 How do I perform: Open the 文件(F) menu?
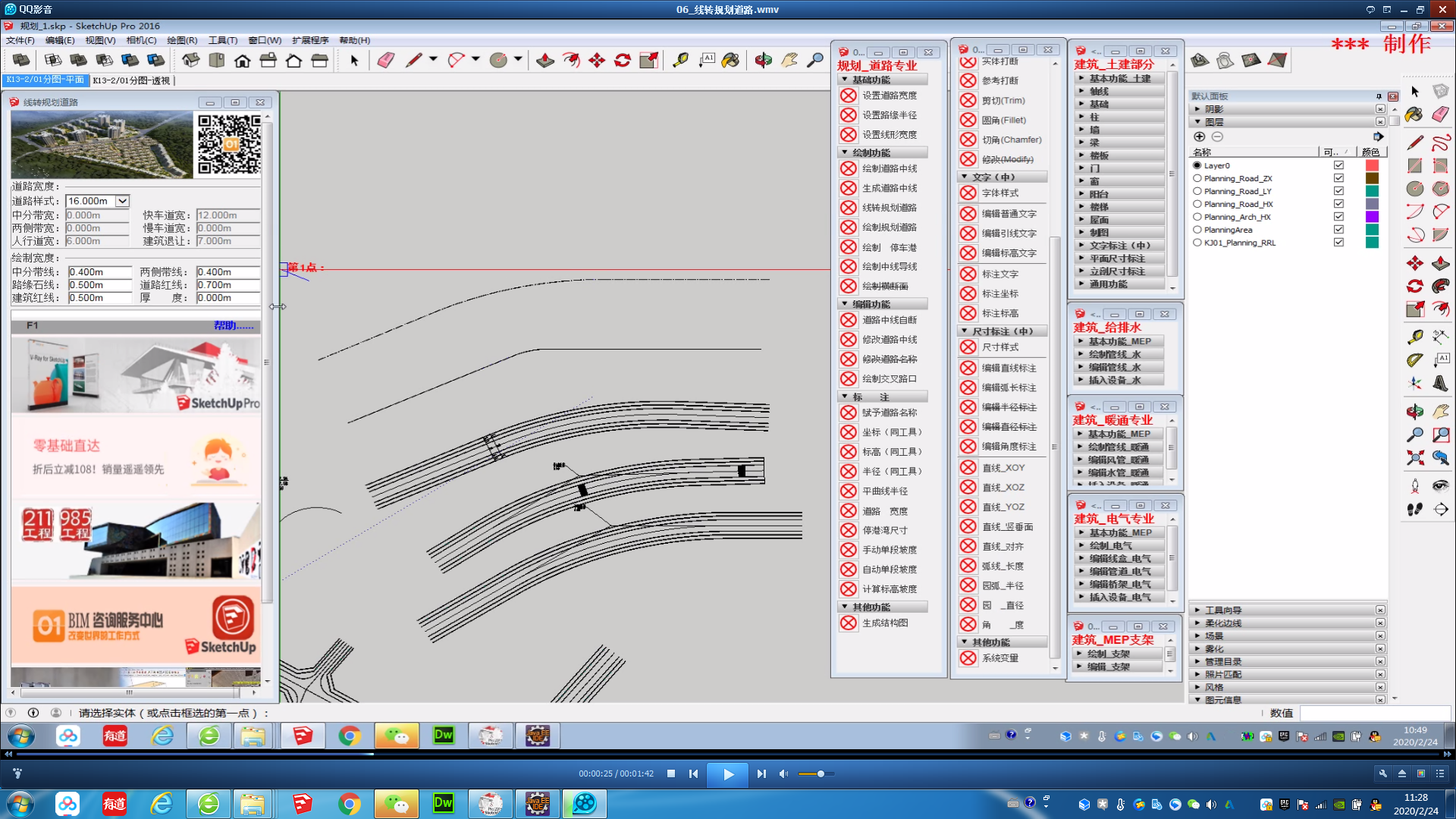(20, 40)
